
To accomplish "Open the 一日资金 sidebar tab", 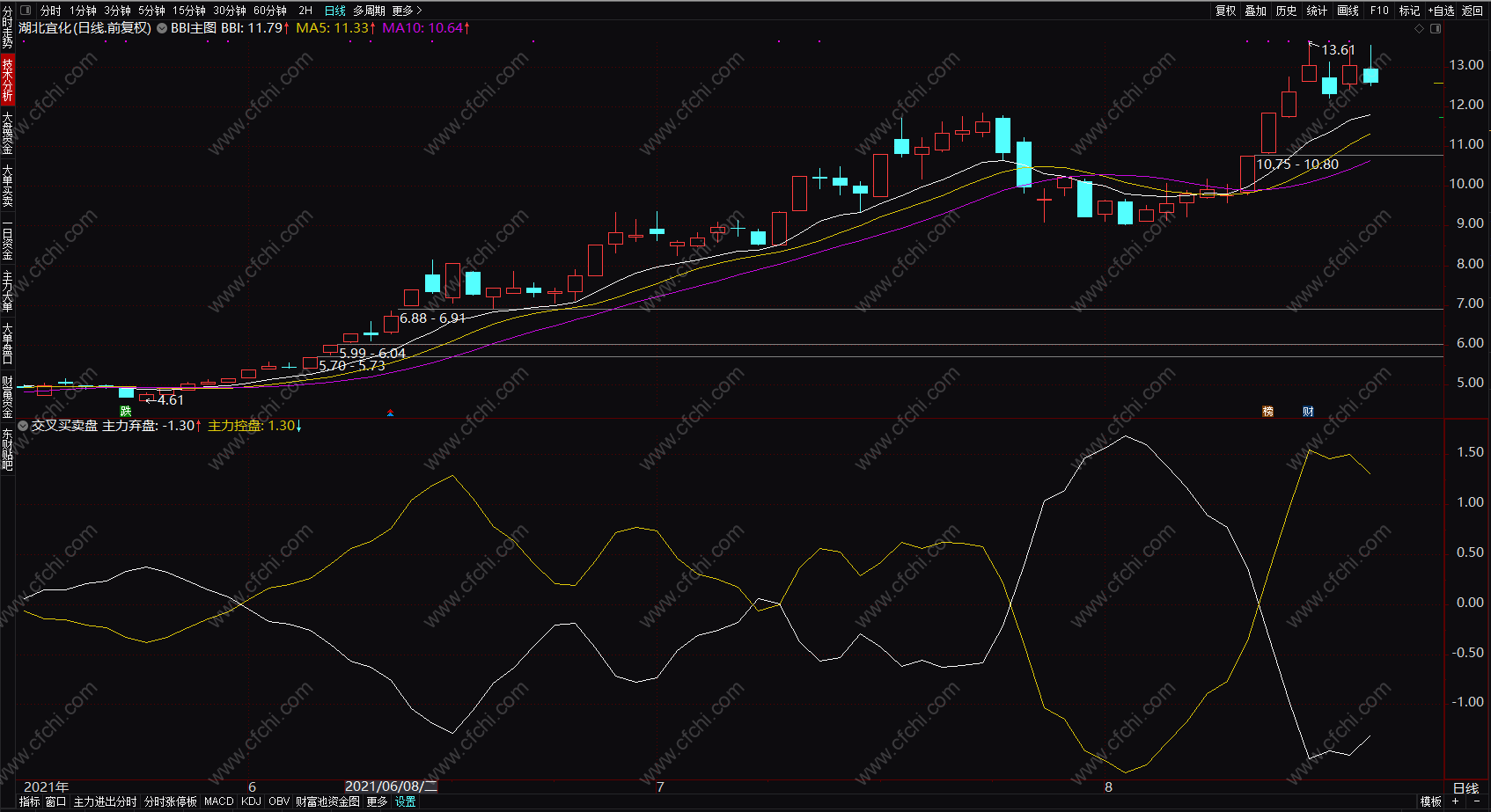I will tap(7, 238).
